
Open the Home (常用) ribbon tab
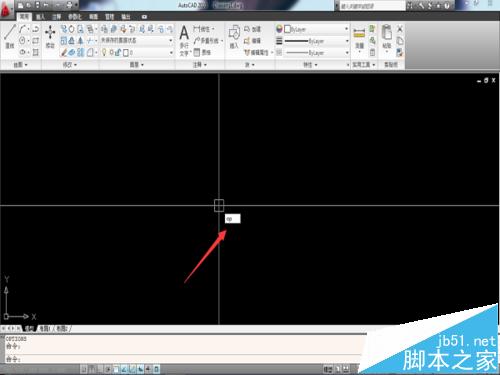(x=24, y=17)
